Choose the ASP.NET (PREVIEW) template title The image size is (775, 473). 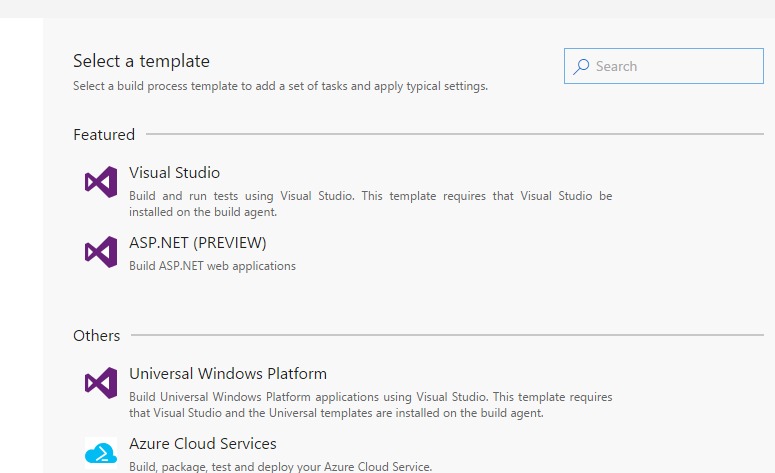coord(198,243)
